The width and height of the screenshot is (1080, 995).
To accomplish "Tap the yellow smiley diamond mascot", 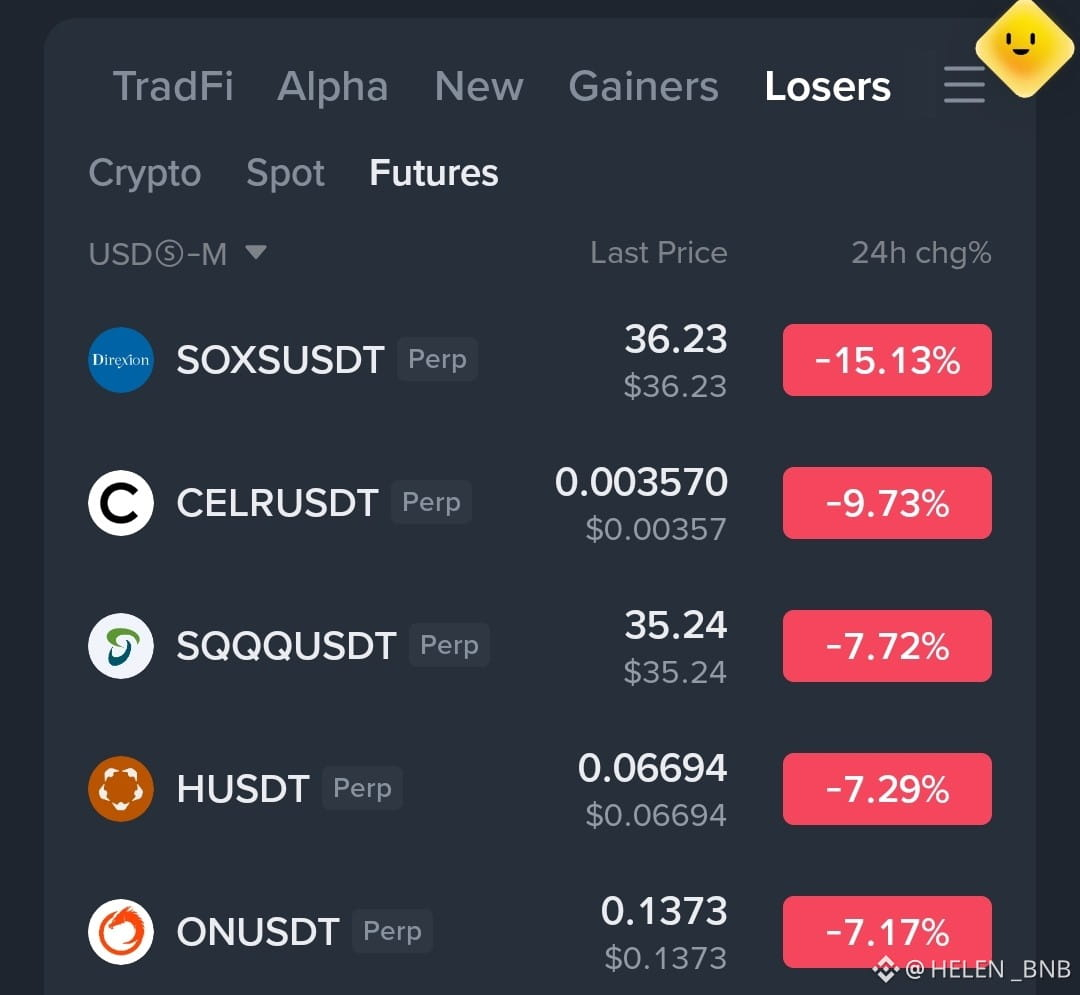I will click(1024, 48).
